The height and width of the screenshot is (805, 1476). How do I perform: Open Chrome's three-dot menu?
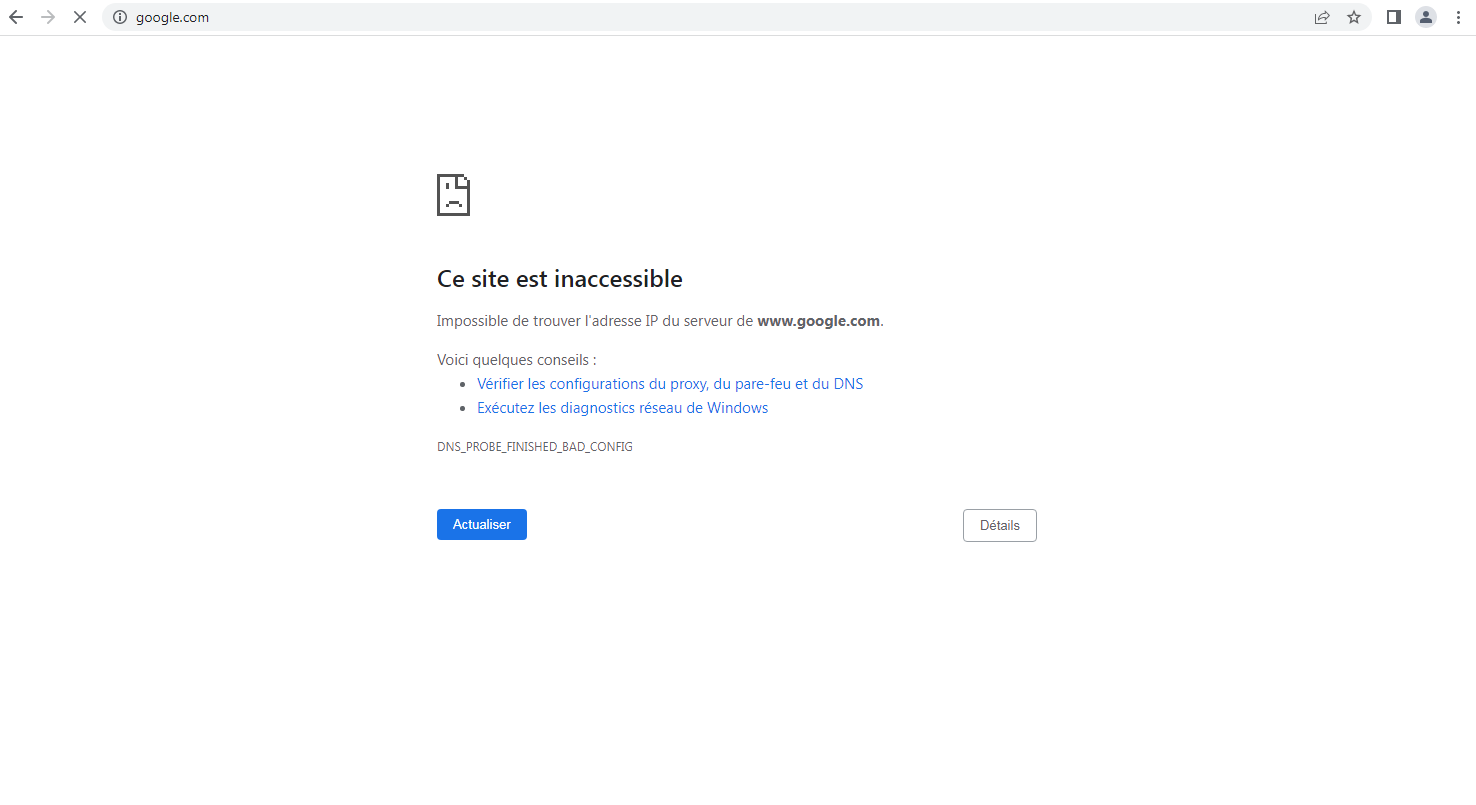click(1458, 17)
